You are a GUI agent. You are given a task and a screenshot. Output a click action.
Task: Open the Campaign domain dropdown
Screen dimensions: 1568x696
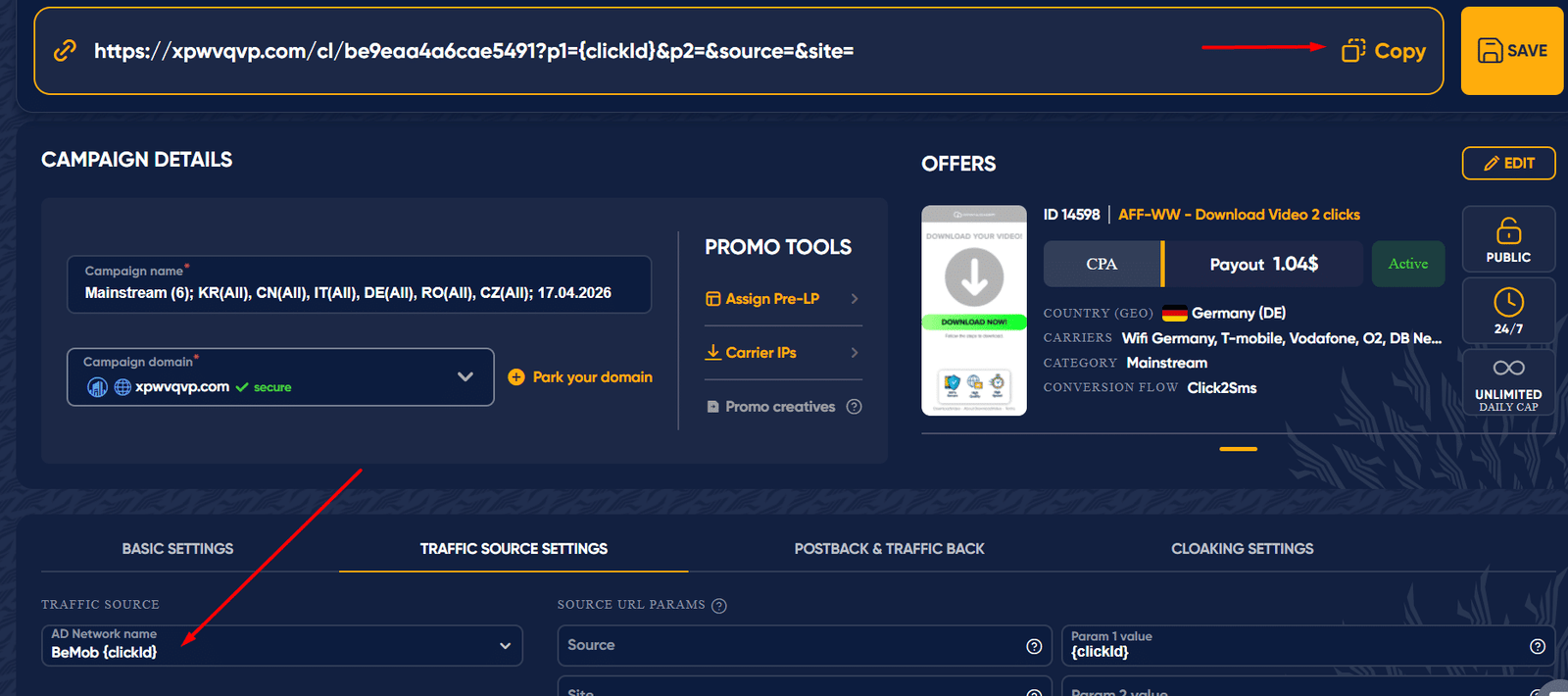click(465, 377)
